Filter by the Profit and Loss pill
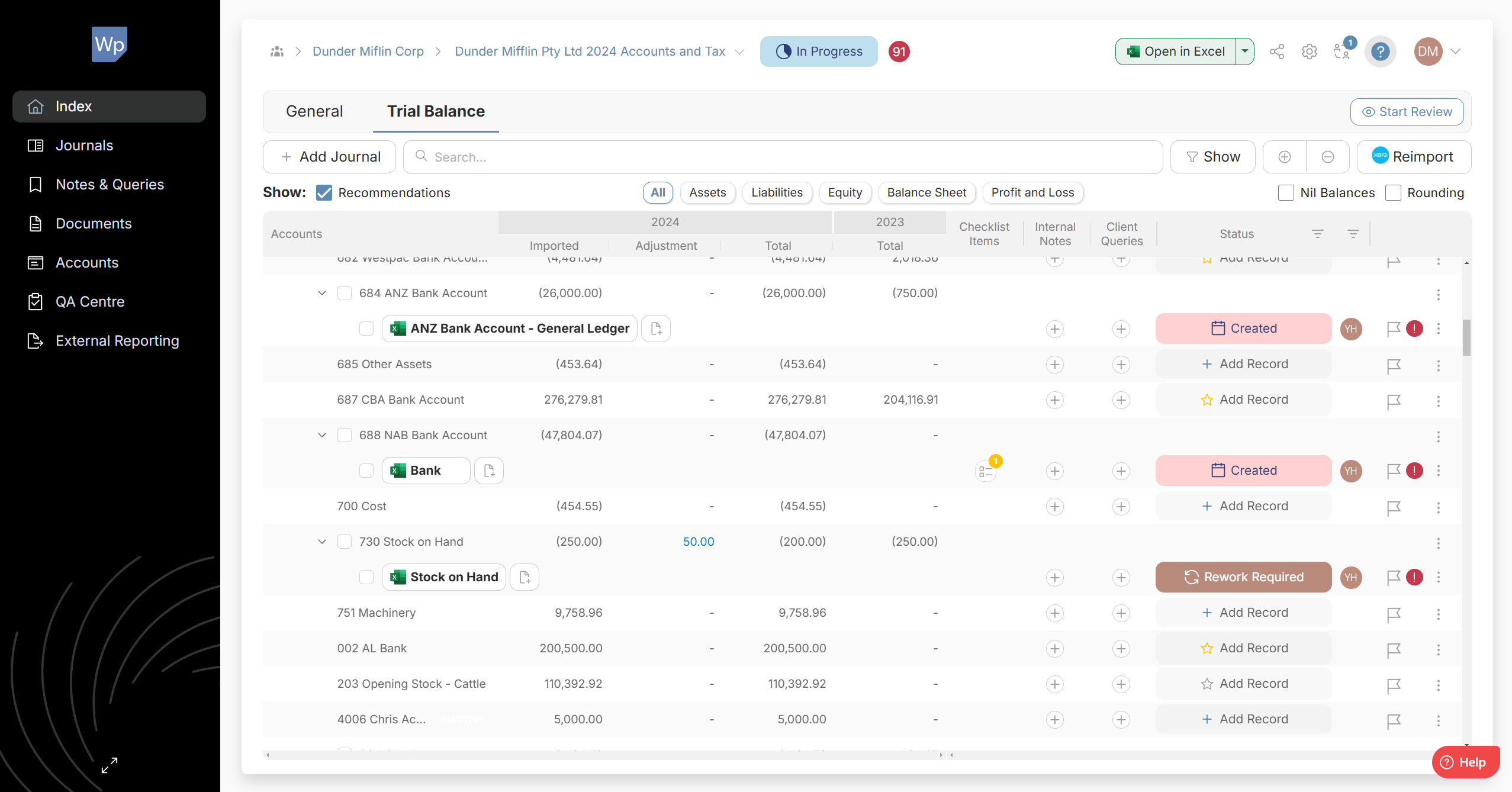This screenshot has height=792, width=1512. click(x=1032, y=192)
